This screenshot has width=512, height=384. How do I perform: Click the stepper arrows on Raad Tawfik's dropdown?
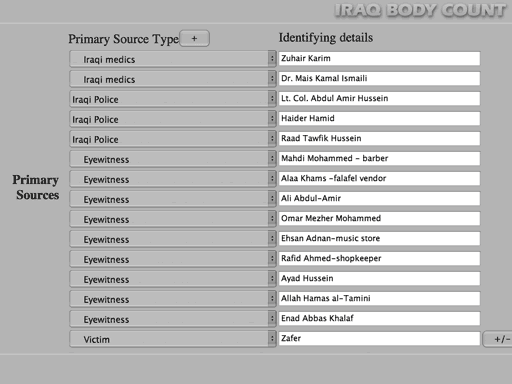272,139
